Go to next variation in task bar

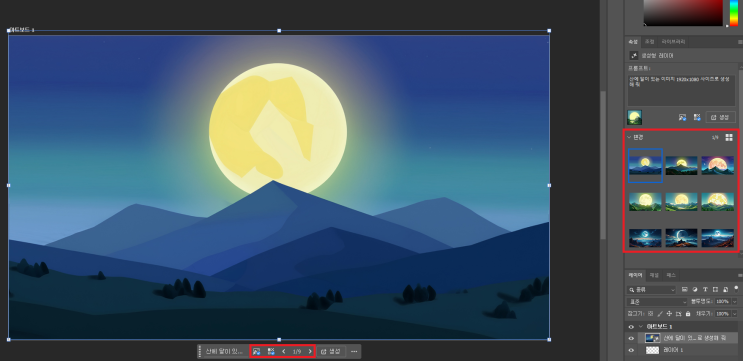310,352
